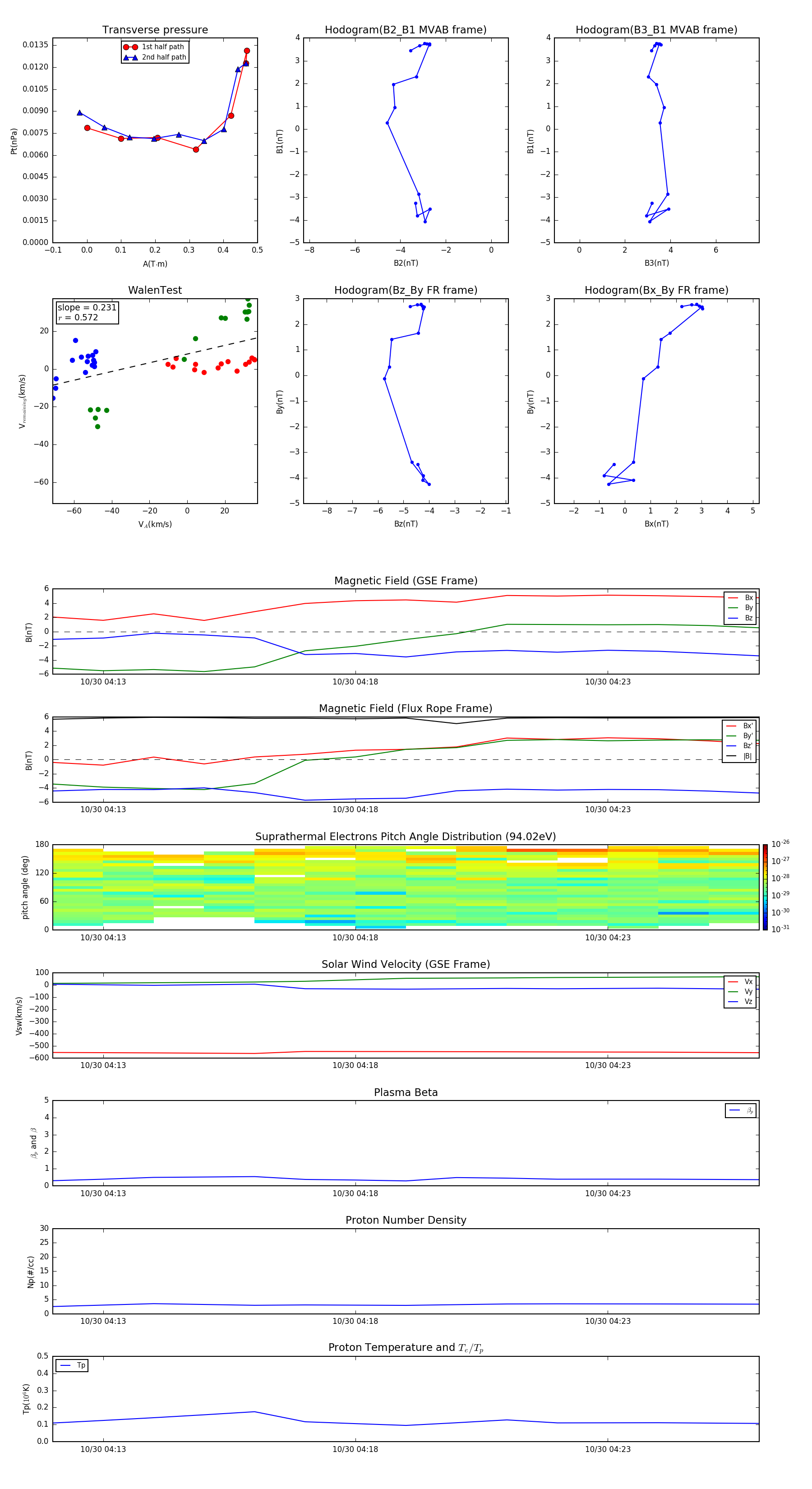Click Suprathermal Electrons Pitch Angle Distribution title
Screen dimensions: 812x1489
[x=406, y=837]
